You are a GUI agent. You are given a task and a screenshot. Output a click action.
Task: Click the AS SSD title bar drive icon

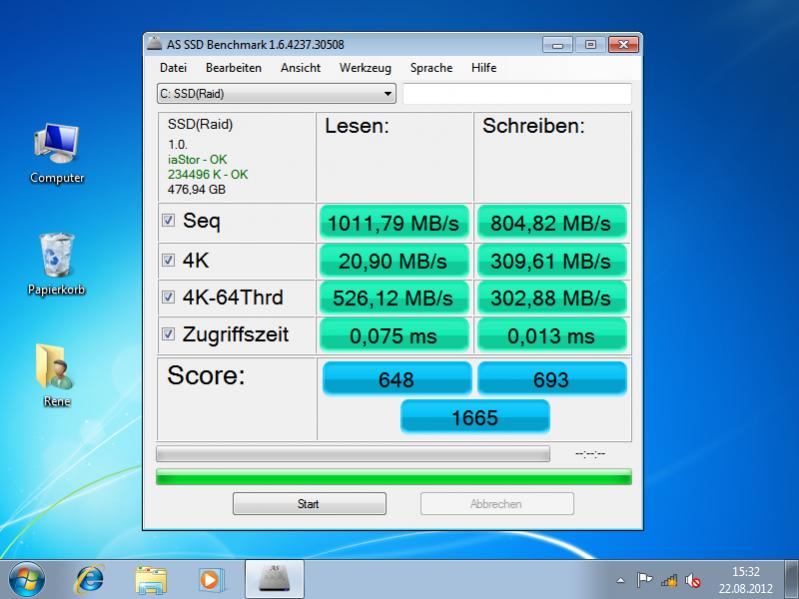[x=154, y=44]
